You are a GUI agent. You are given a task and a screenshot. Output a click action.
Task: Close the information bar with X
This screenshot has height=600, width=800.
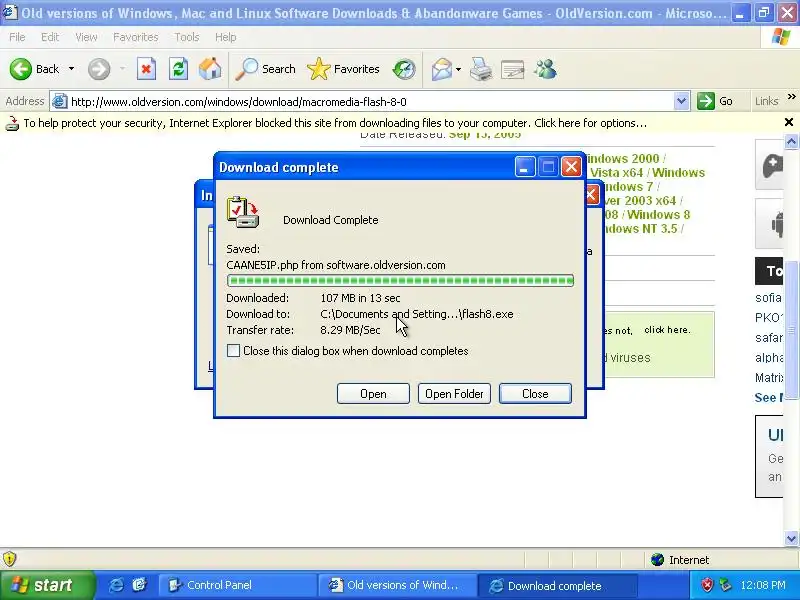point(788,122)
